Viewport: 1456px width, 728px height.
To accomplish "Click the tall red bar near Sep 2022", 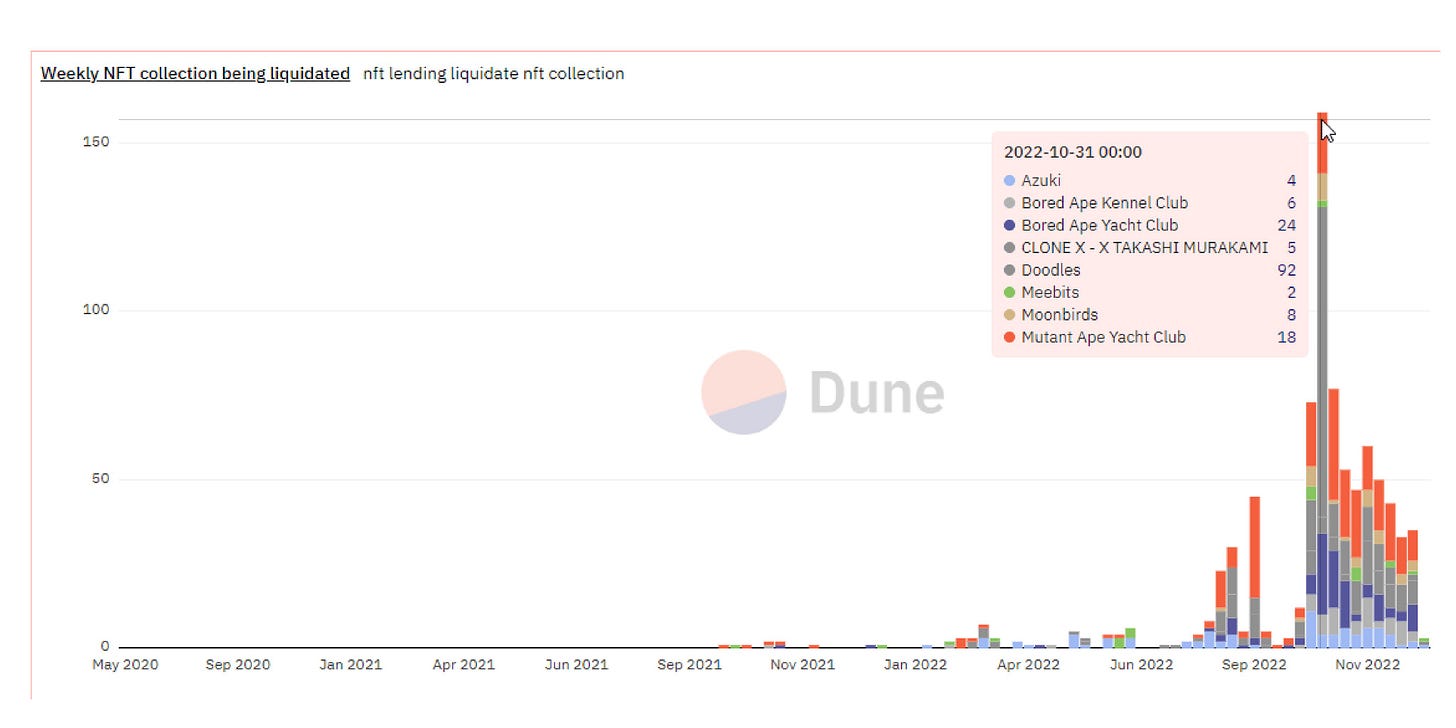I will pos(1255,546).
